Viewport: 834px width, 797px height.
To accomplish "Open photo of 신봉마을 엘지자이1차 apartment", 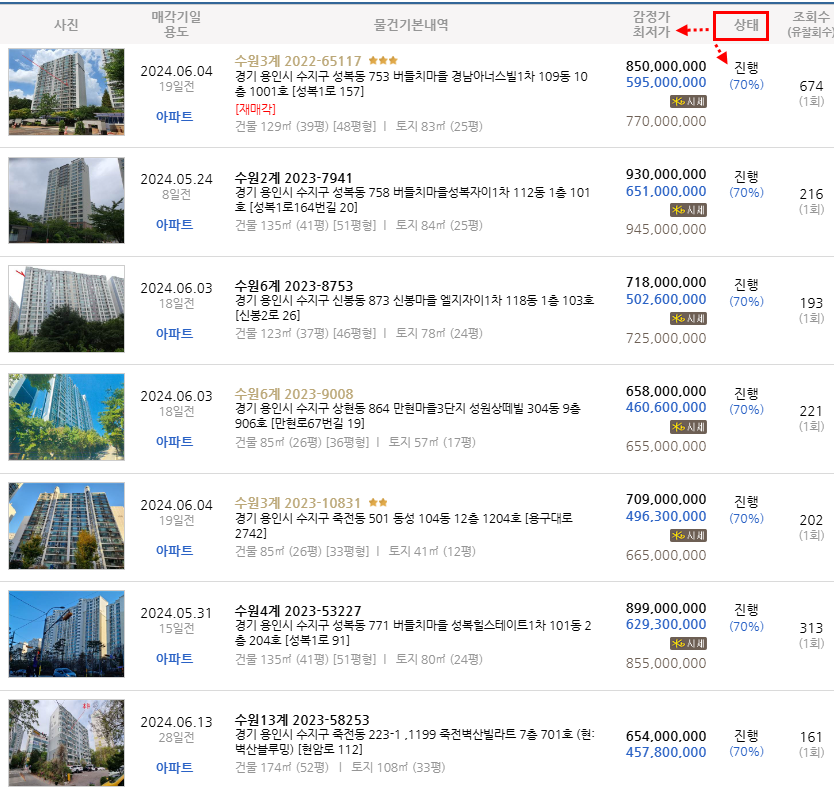I will tap(66, 309).
